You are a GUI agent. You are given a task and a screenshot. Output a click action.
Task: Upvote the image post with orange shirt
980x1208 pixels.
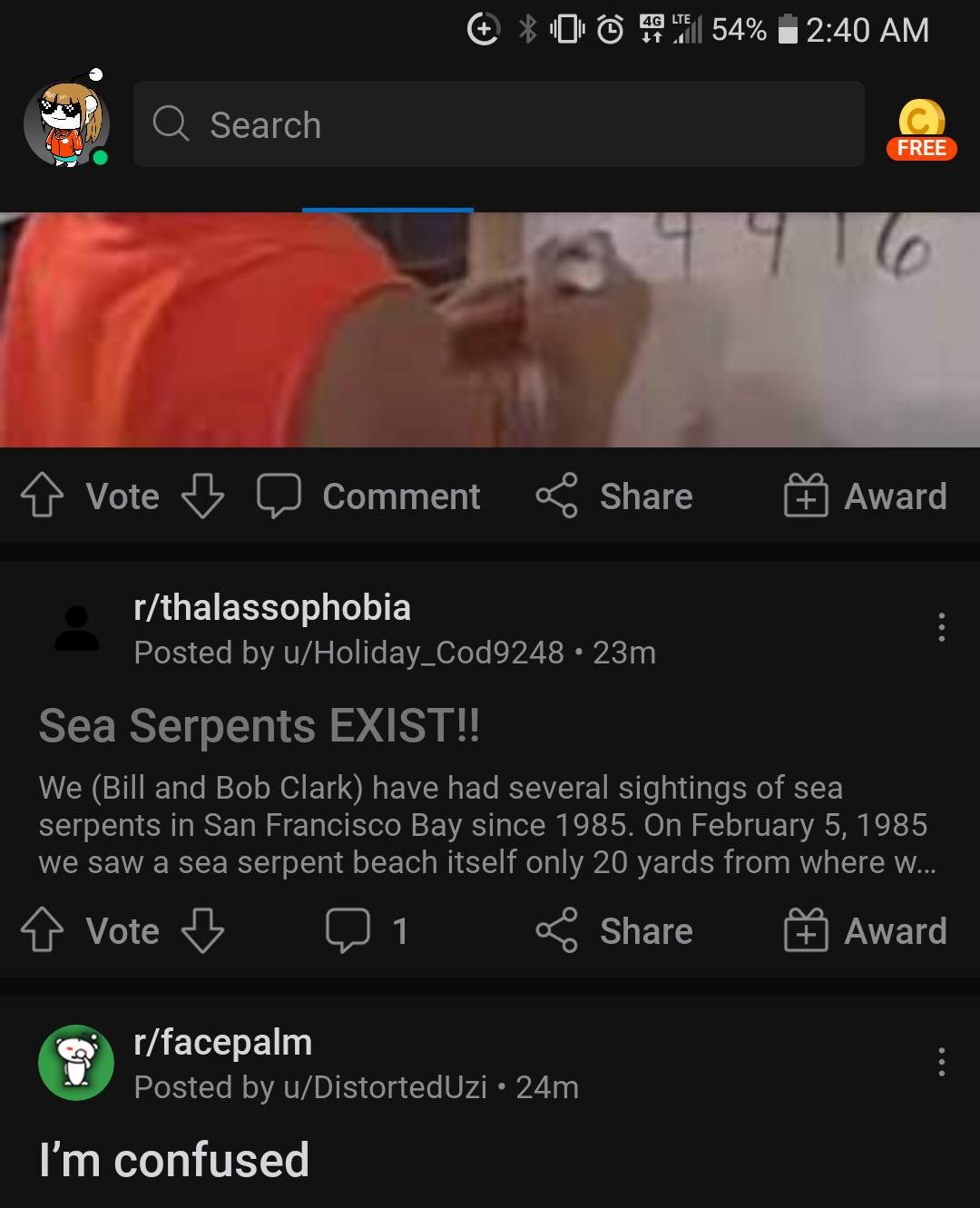tap(43, 496)
